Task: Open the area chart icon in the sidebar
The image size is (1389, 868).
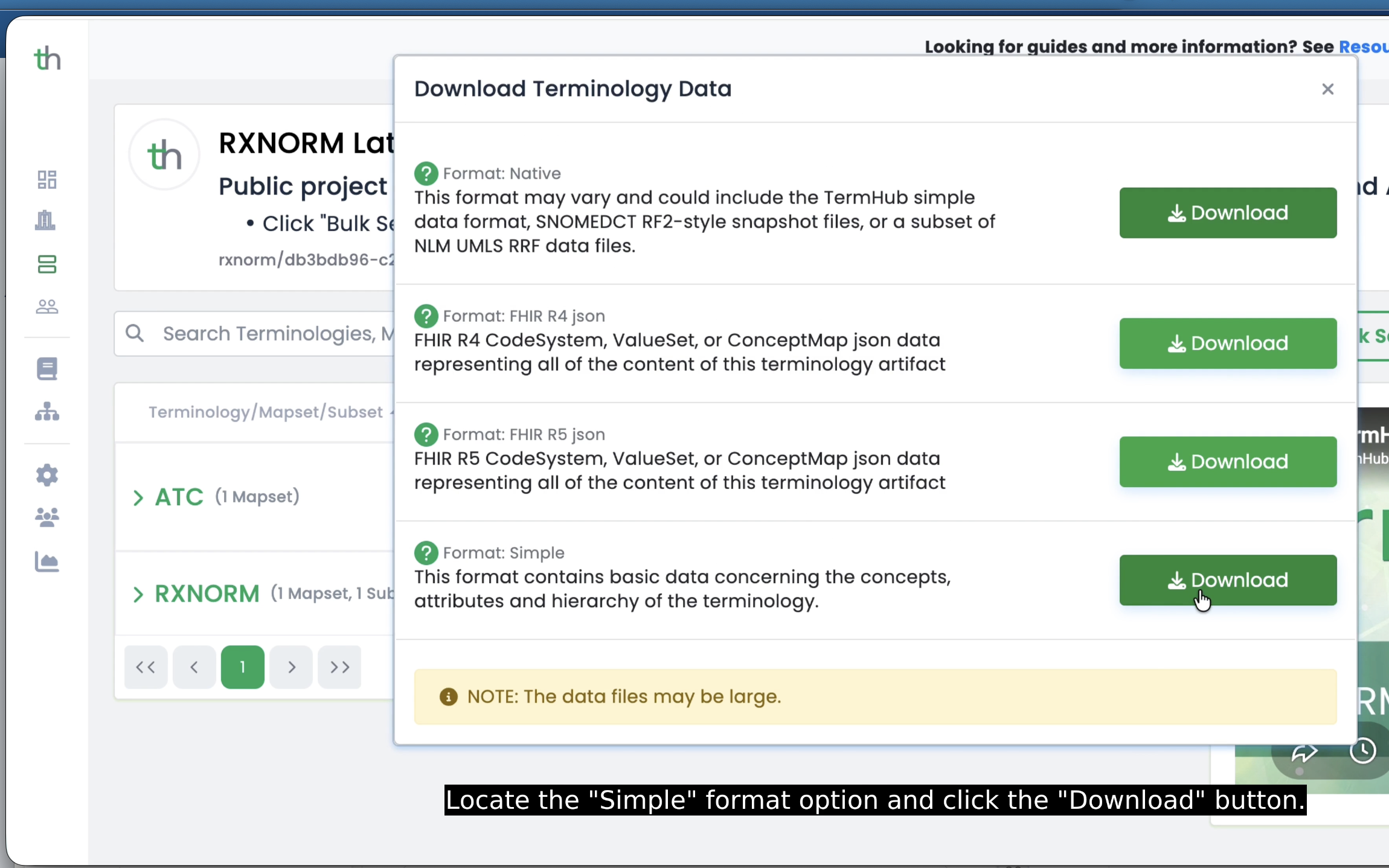Action: [x=47, y=562]
